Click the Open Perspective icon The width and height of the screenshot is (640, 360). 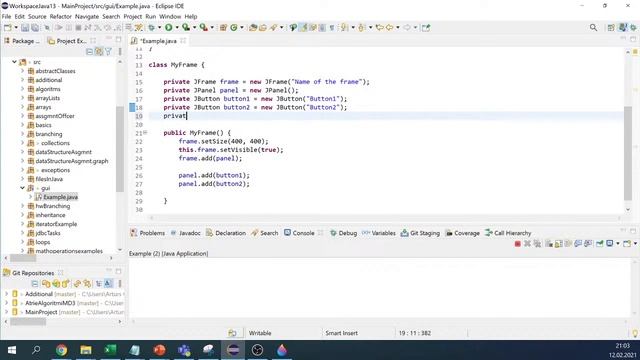pyautogui.click(x=611, y=27)
